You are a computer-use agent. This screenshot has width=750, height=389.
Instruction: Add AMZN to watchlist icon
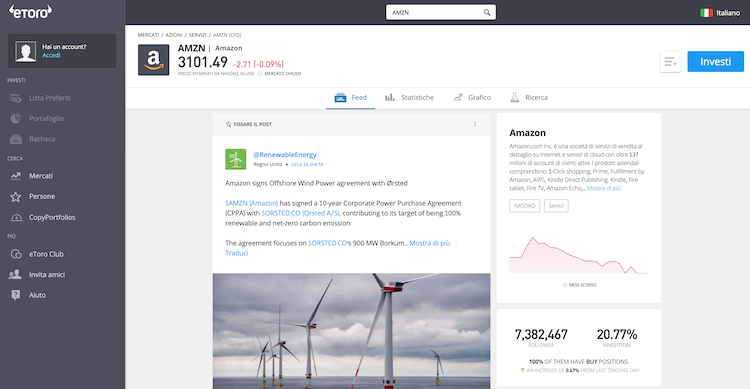pyautogui.click(x=670, y=62)
